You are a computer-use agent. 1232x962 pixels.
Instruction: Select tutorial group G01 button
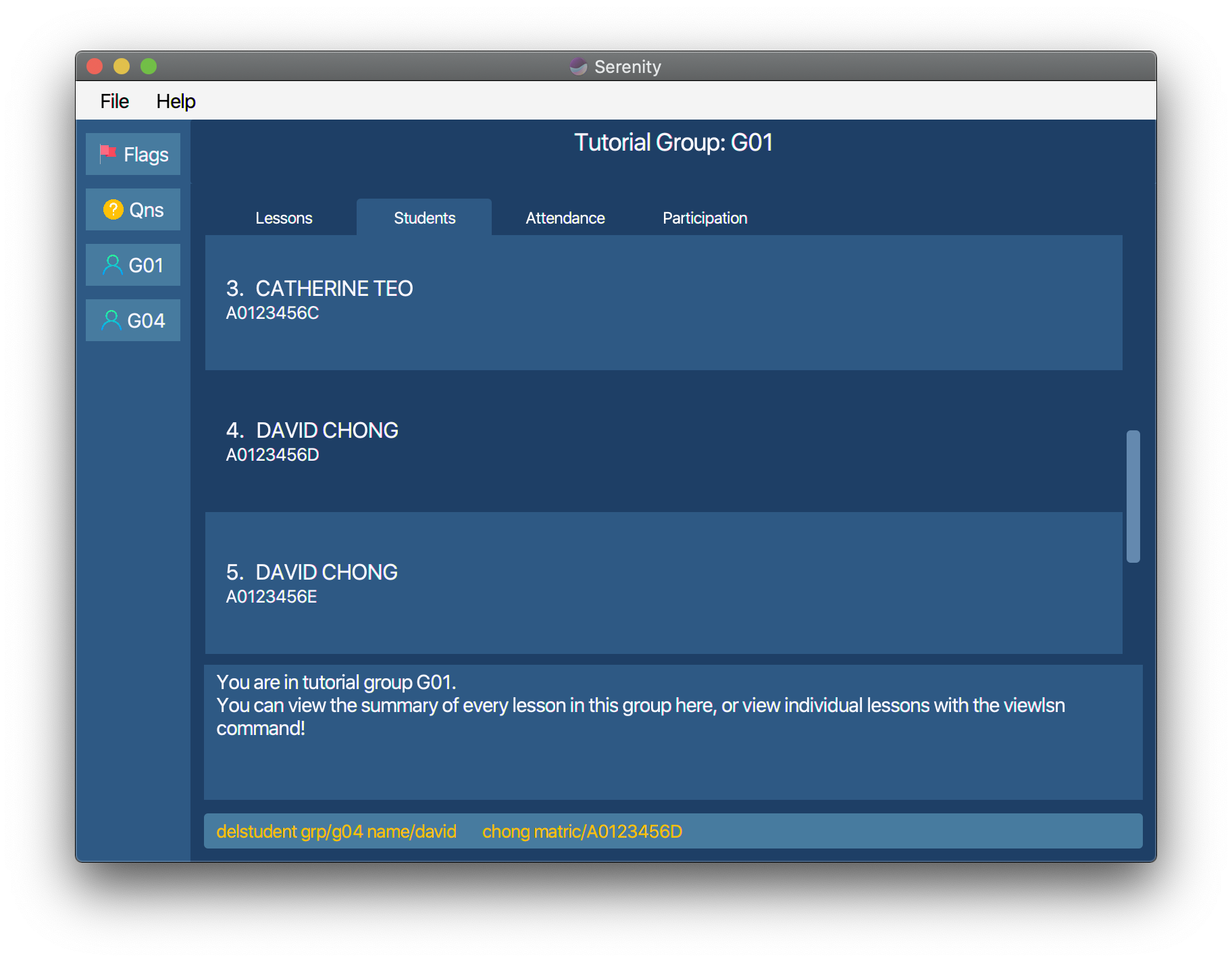click(133, 265)
